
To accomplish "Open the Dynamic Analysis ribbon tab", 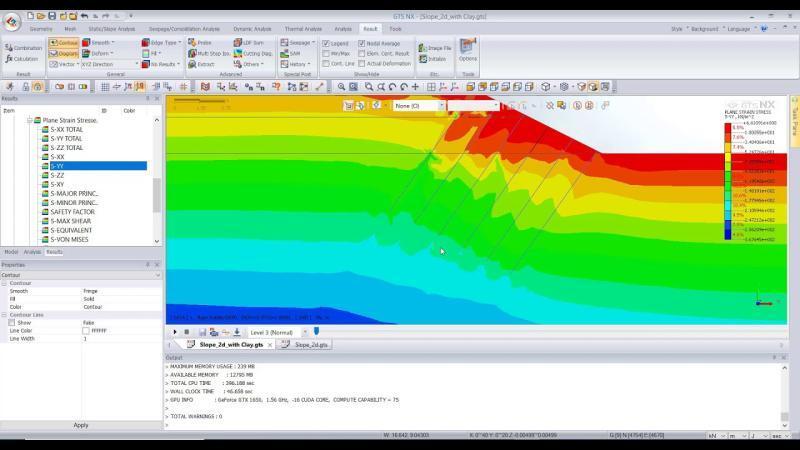I will tap(252, 29).
